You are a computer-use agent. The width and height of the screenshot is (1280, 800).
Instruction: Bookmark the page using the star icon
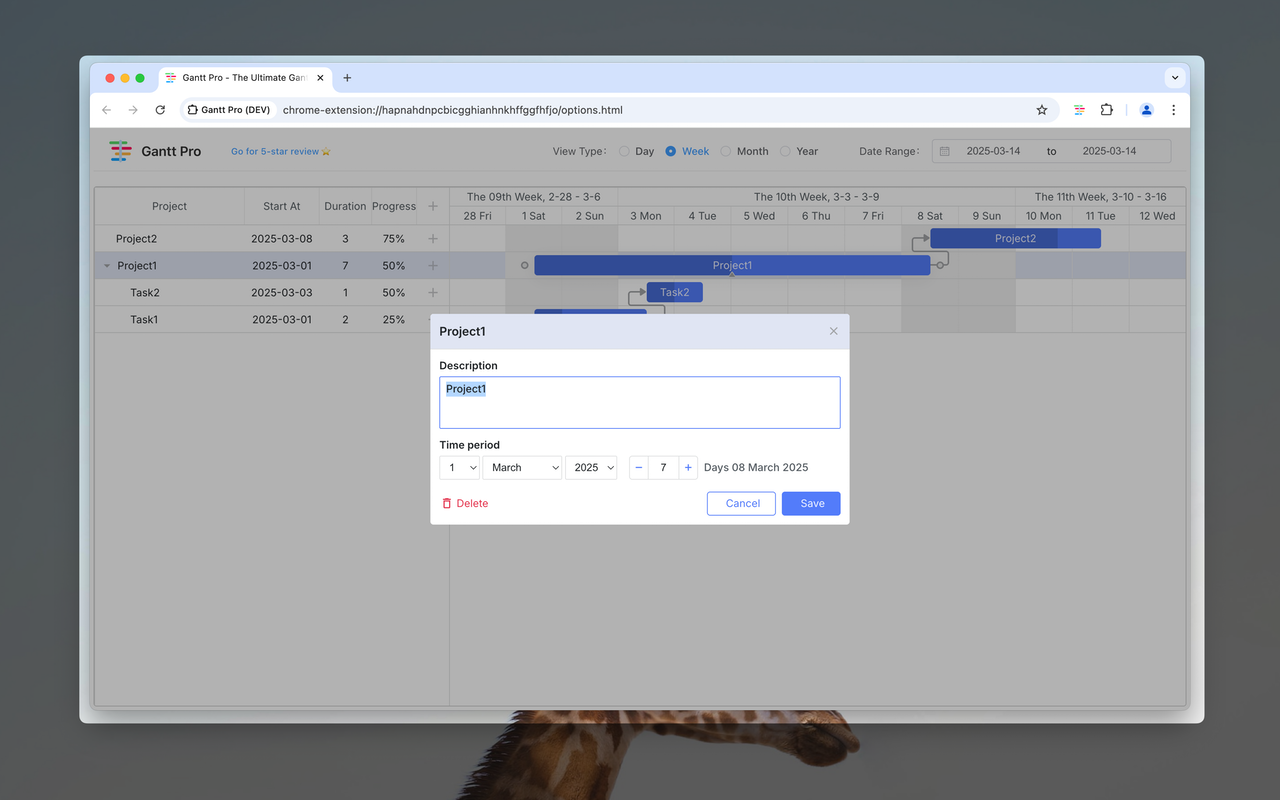(x=1041, y=110)
